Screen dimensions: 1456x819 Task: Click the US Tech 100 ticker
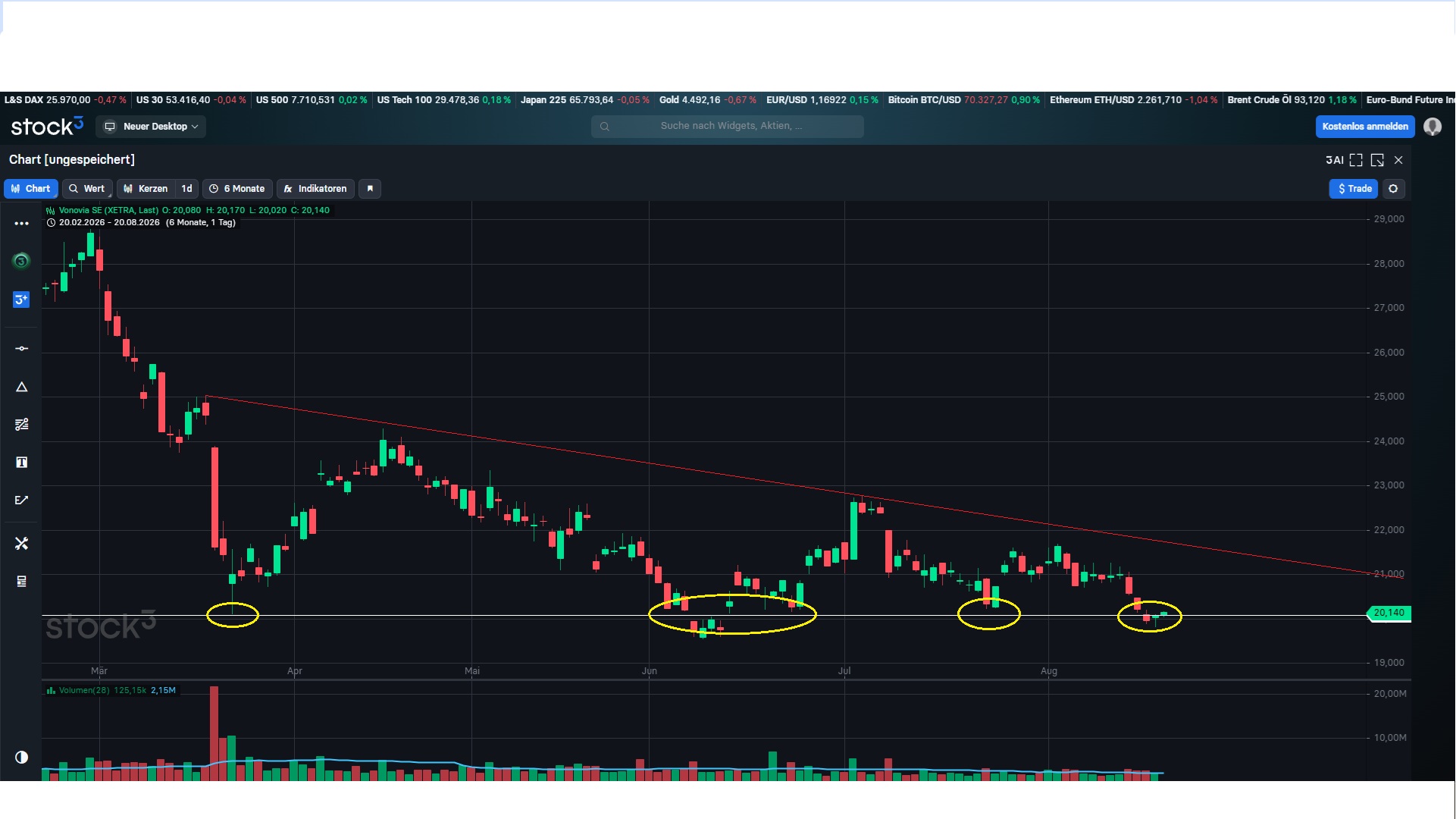click(444, 100)
